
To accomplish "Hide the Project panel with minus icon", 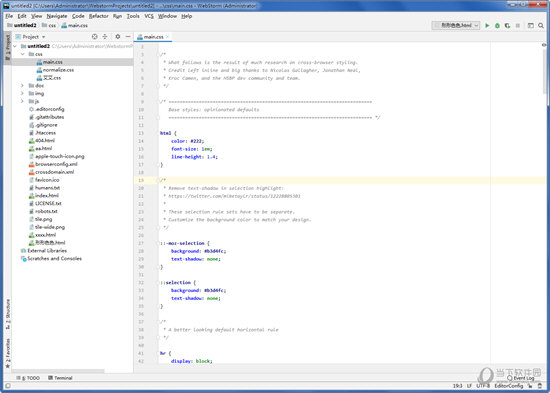I will click(128, 36).
